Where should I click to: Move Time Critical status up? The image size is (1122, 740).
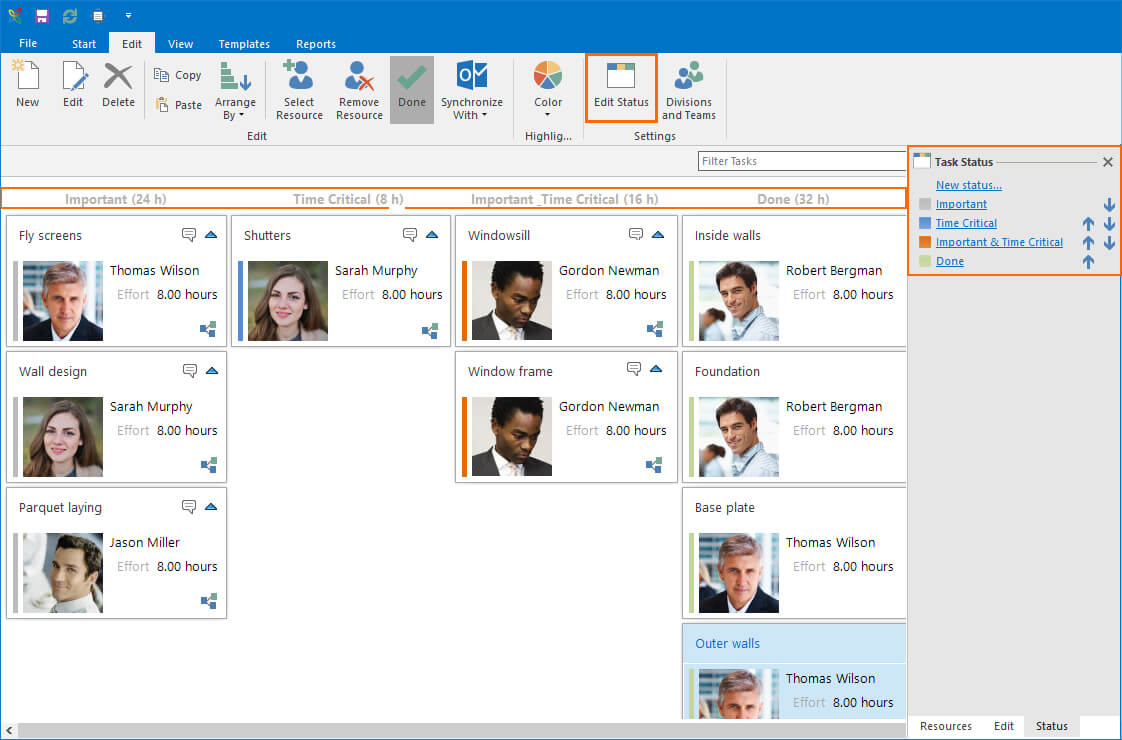pos(1088,223)
